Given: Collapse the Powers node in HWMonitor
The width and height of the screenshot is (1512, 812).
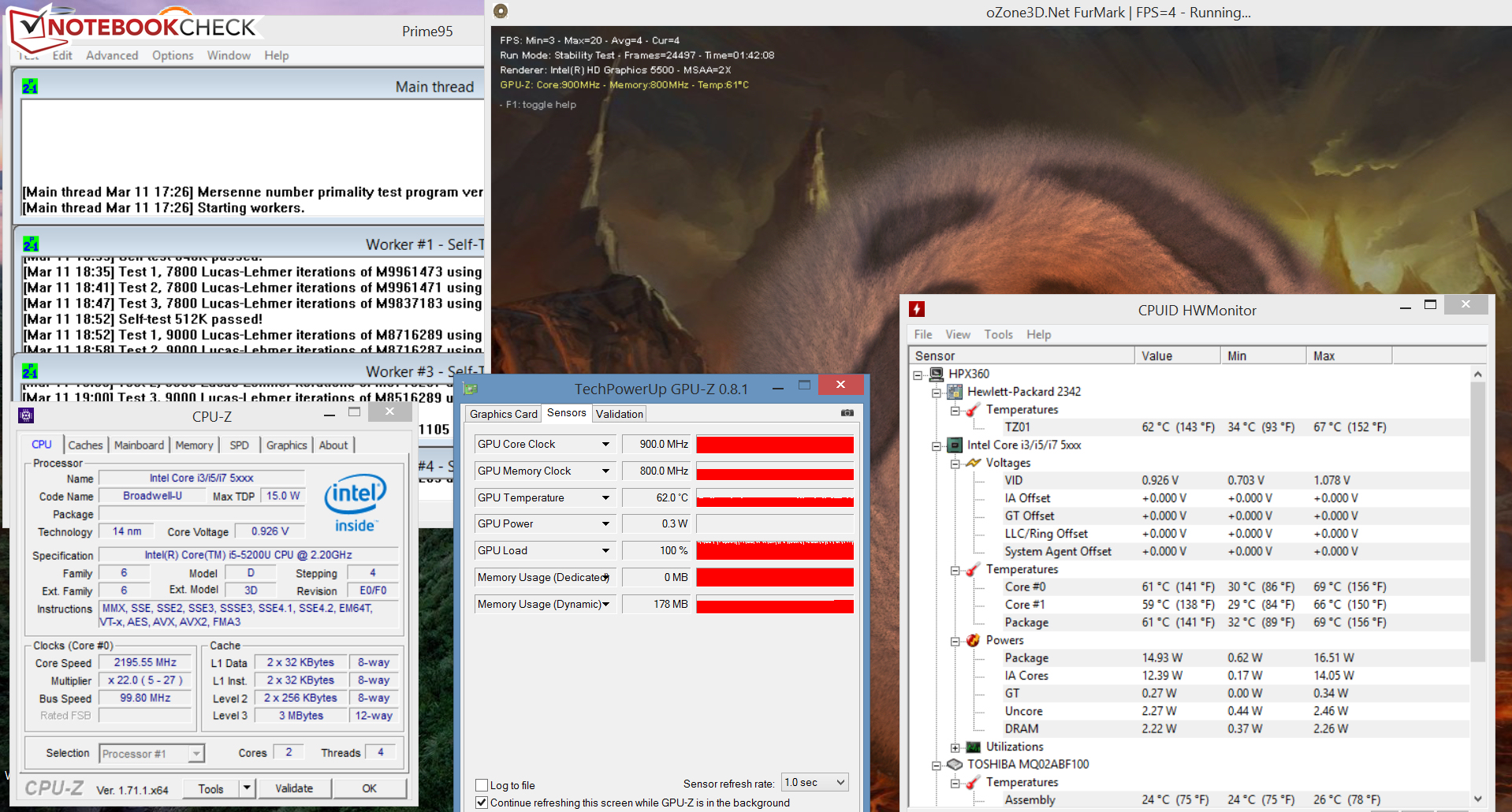Looking at the screenshot, I should [955, 641].
